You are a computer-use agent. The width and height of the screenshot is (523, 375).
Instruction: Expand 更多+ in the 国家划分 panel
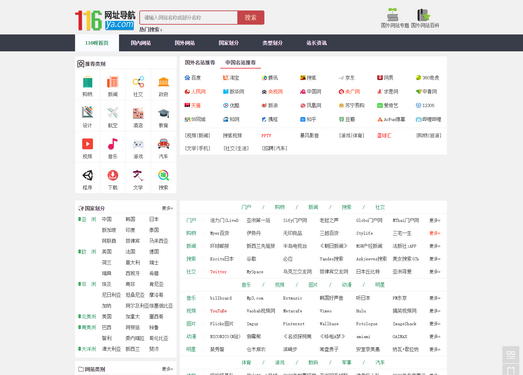(x=167, y=208)
